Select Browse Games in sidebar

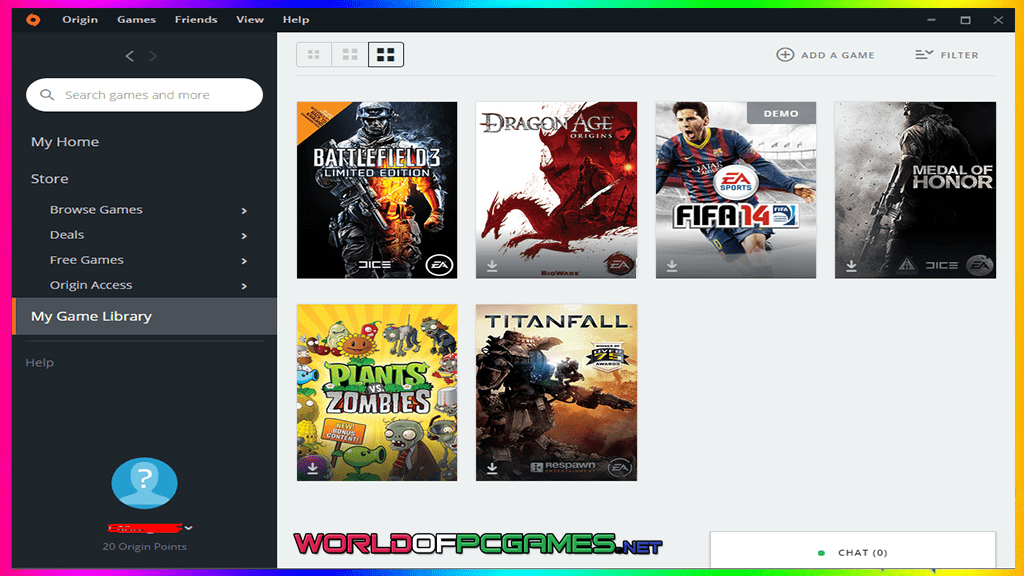[96, 210]
